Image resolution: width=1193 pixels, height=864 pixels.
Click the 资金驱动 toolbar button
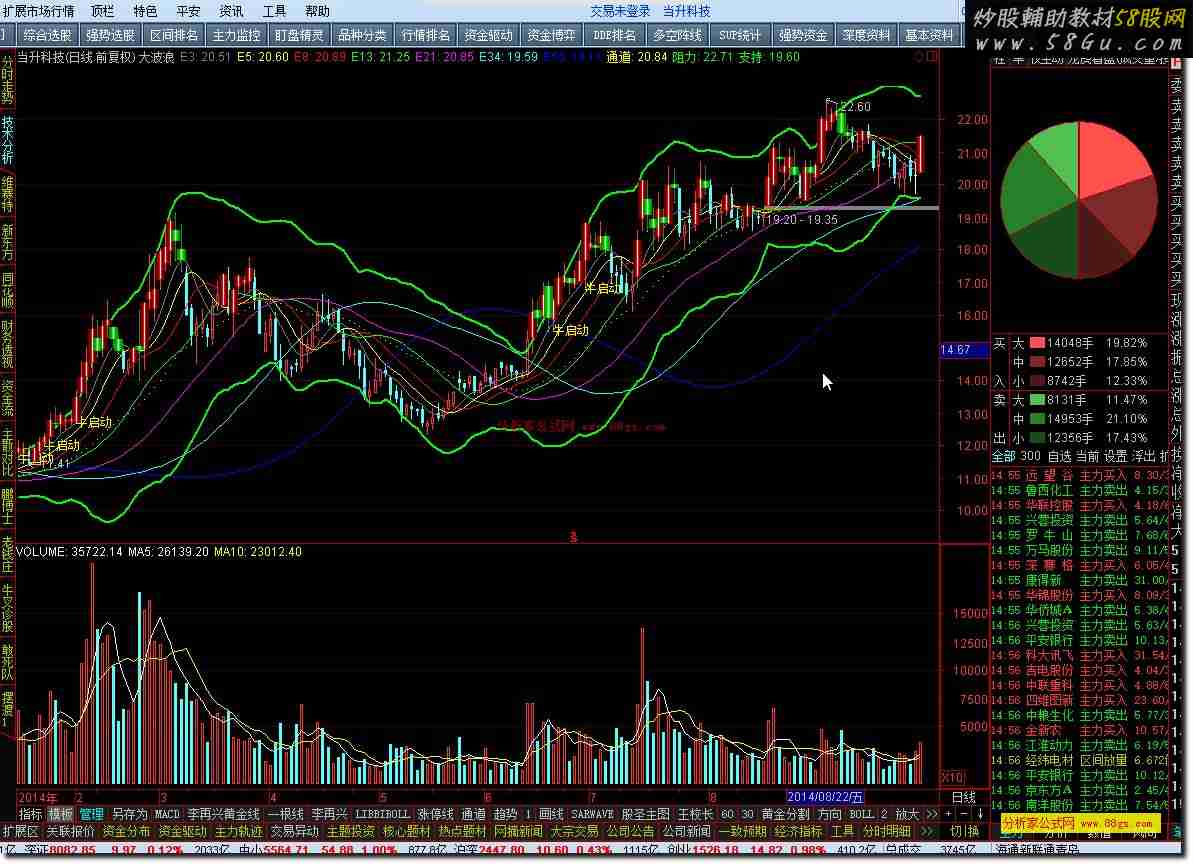(489, 35)
